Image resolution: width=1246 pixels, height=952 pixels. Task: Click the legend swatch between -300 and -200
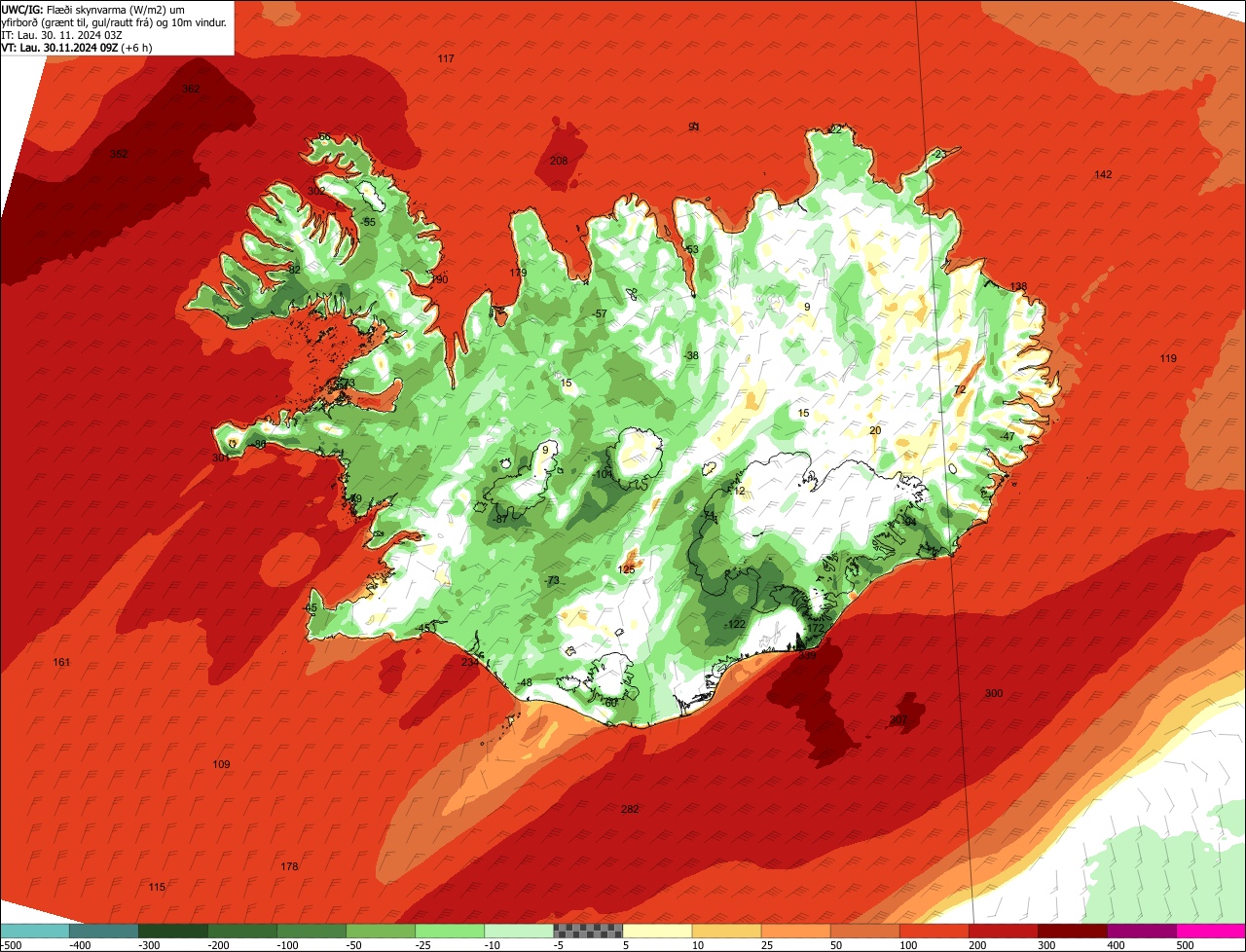[173, 931]
